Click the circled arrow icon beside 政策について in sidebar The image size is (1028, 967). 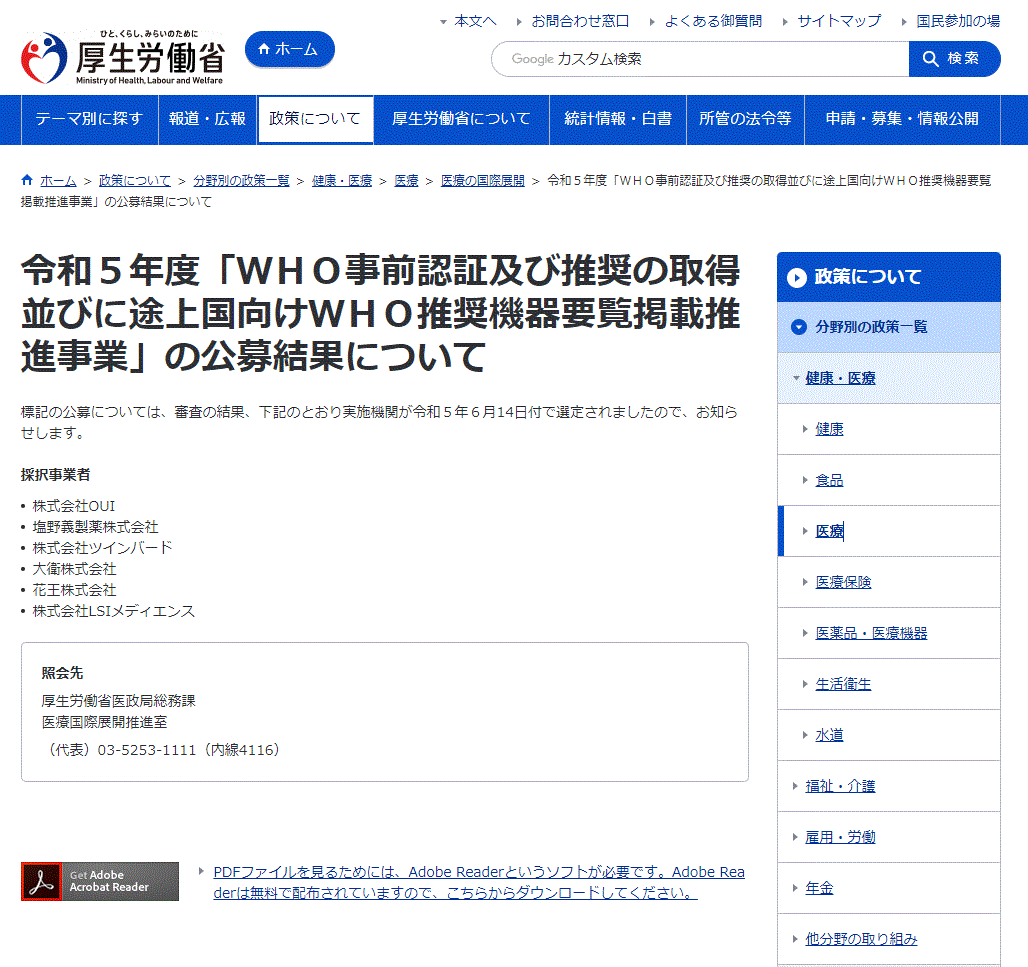pos(796,278)
